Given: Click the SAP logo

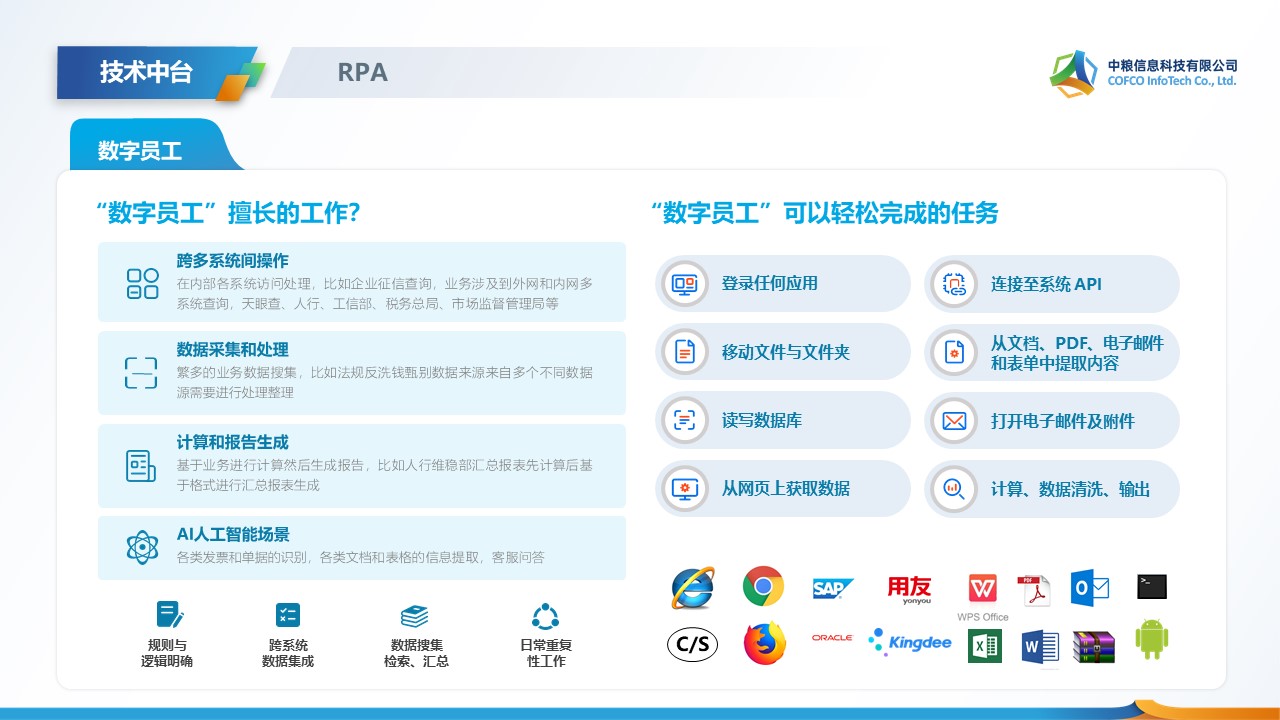Looking at the screenshot, I should tap(832, 589).
